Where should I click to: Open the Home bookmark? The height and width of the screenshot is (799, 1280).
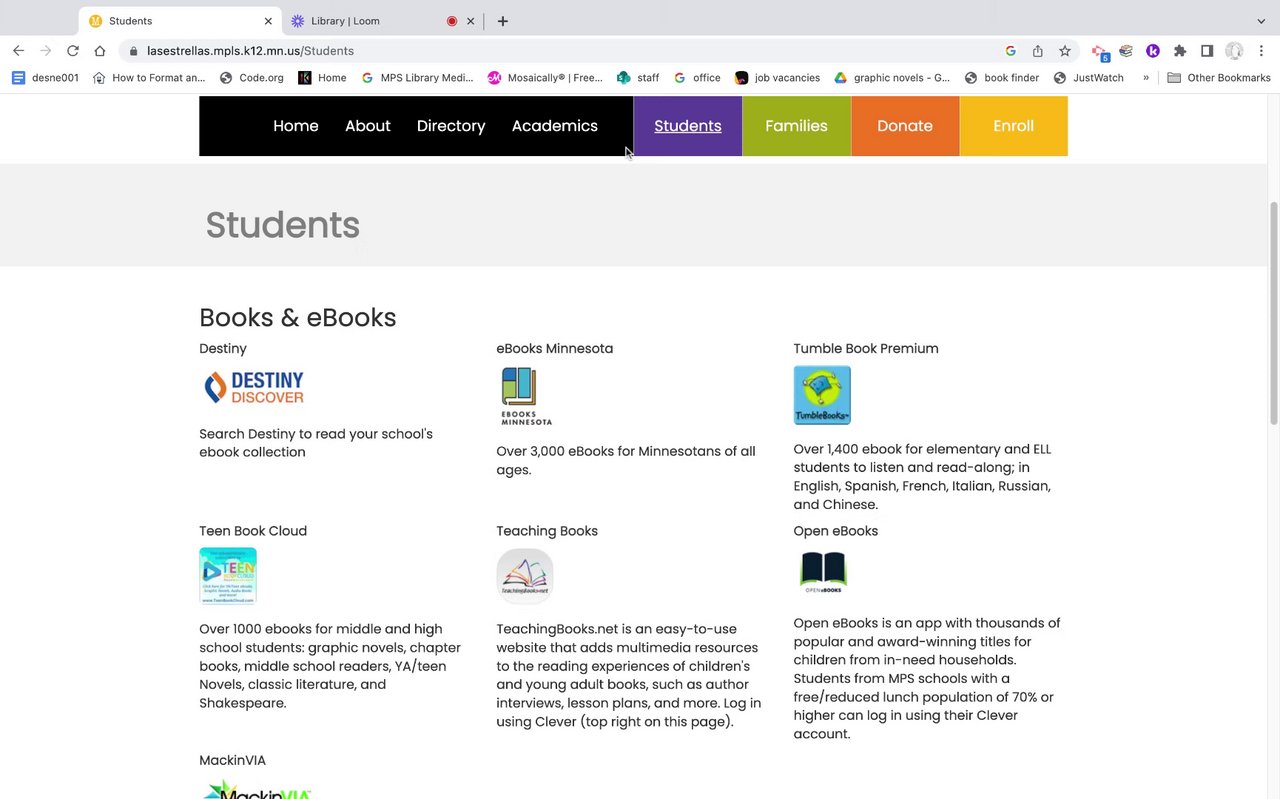(323, 78)
